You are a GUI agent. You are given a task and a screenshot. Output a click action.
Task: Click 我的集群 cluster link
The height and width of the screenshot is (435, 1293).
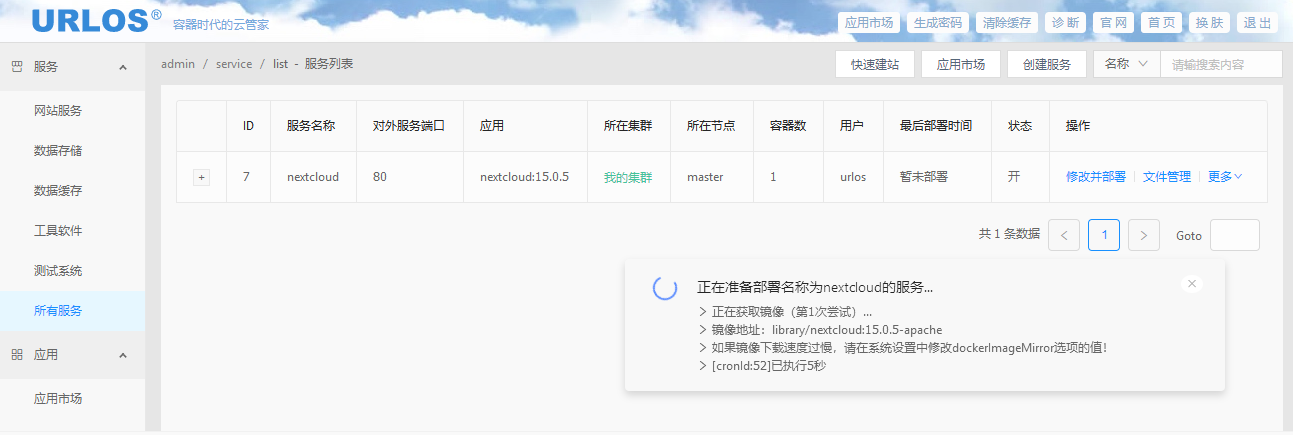(628, 178)
